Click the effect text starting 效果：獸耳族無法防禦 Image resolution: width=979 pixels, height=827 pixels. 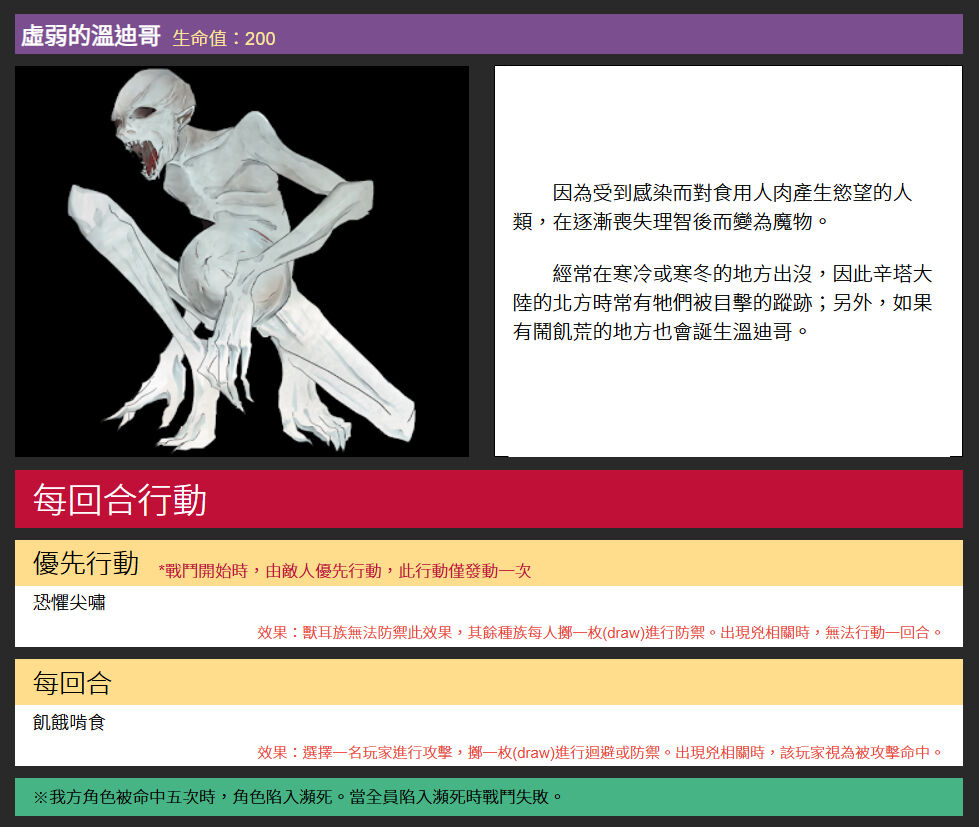pyautogui.click(x=601, y=632)
